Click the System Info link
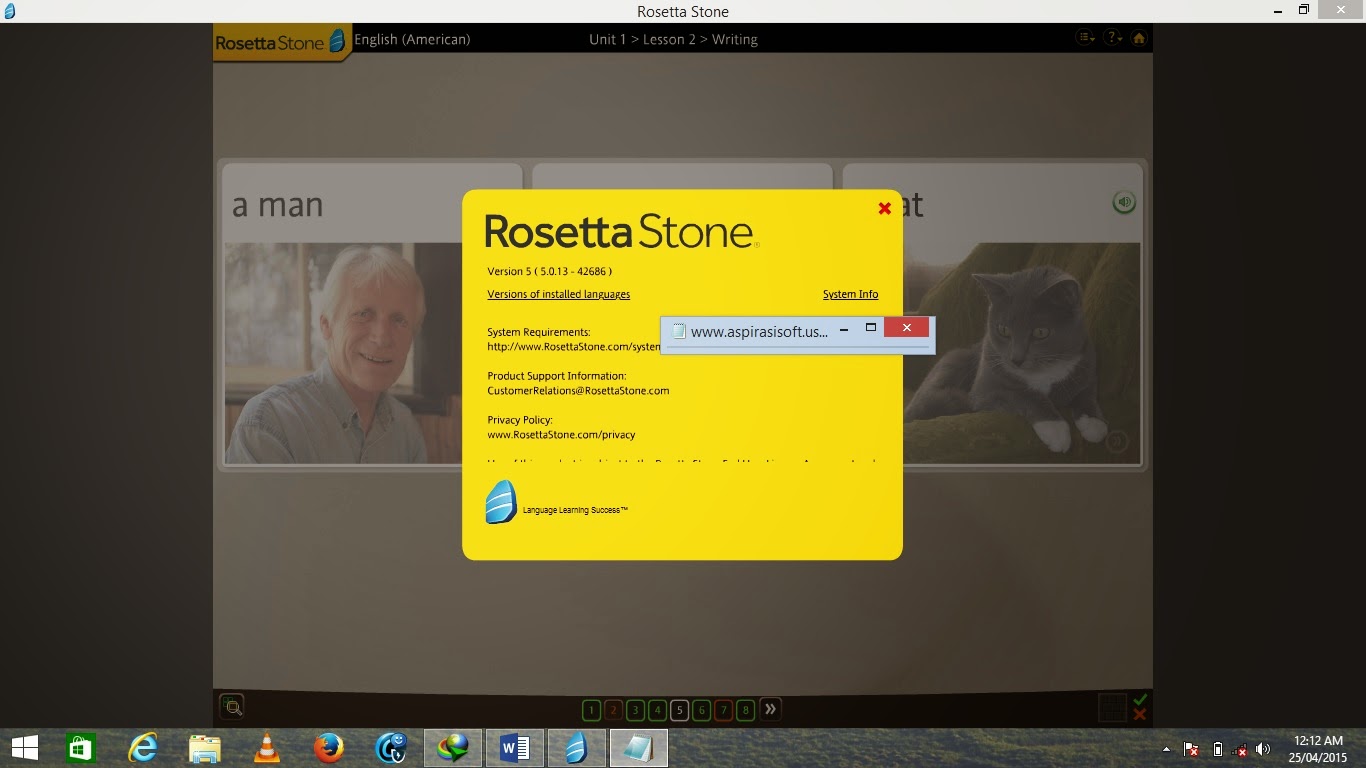The image size is (1366, 768). [x=850, y=294]
